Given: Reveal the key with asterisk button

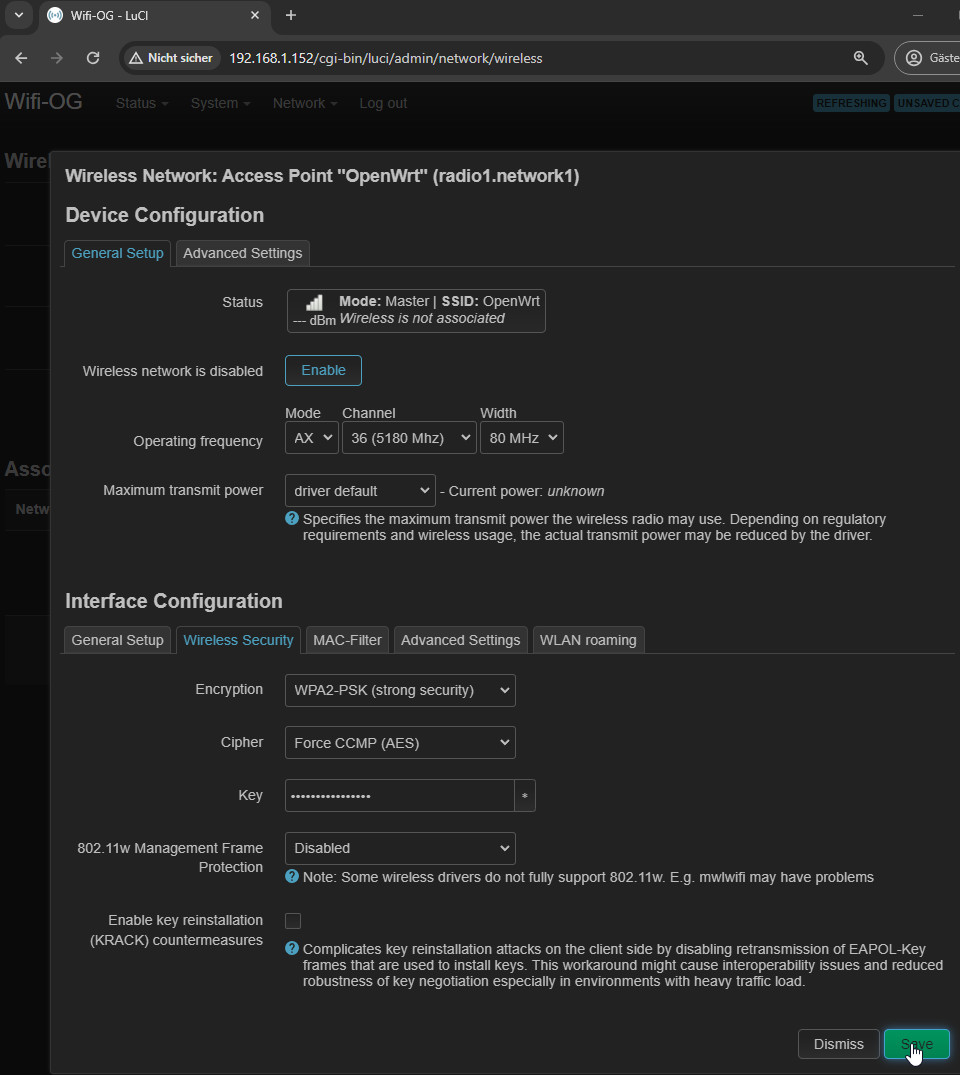Looking at the screenshot, I should click(x=525, y=796).
